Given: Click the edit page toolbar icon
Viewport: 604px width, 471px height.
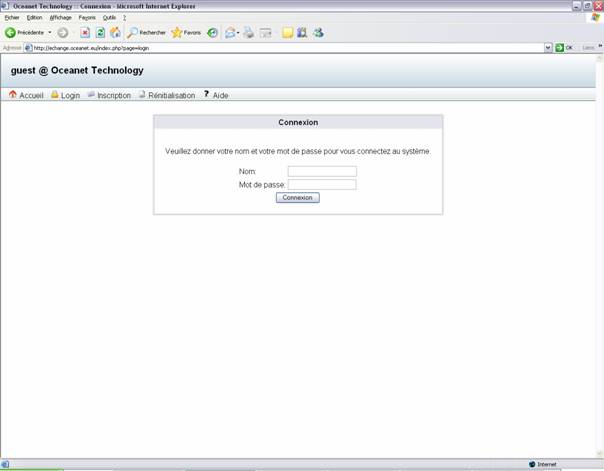Looking at the screenshot, I should tap(265, 33).
